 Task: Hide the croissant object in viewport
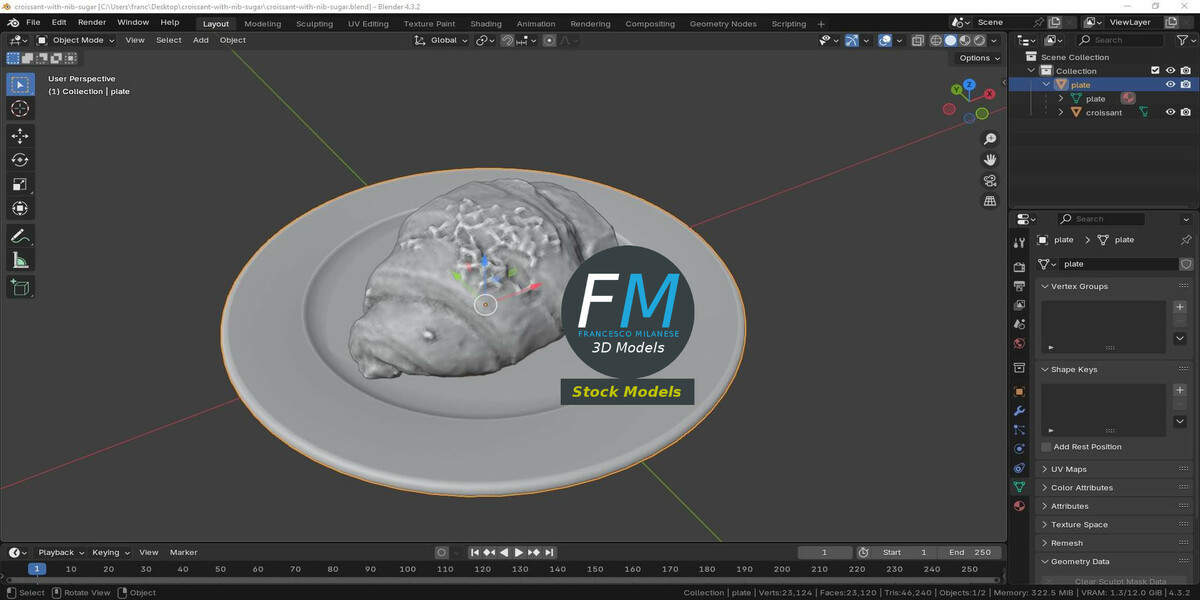click(1170, 113)
